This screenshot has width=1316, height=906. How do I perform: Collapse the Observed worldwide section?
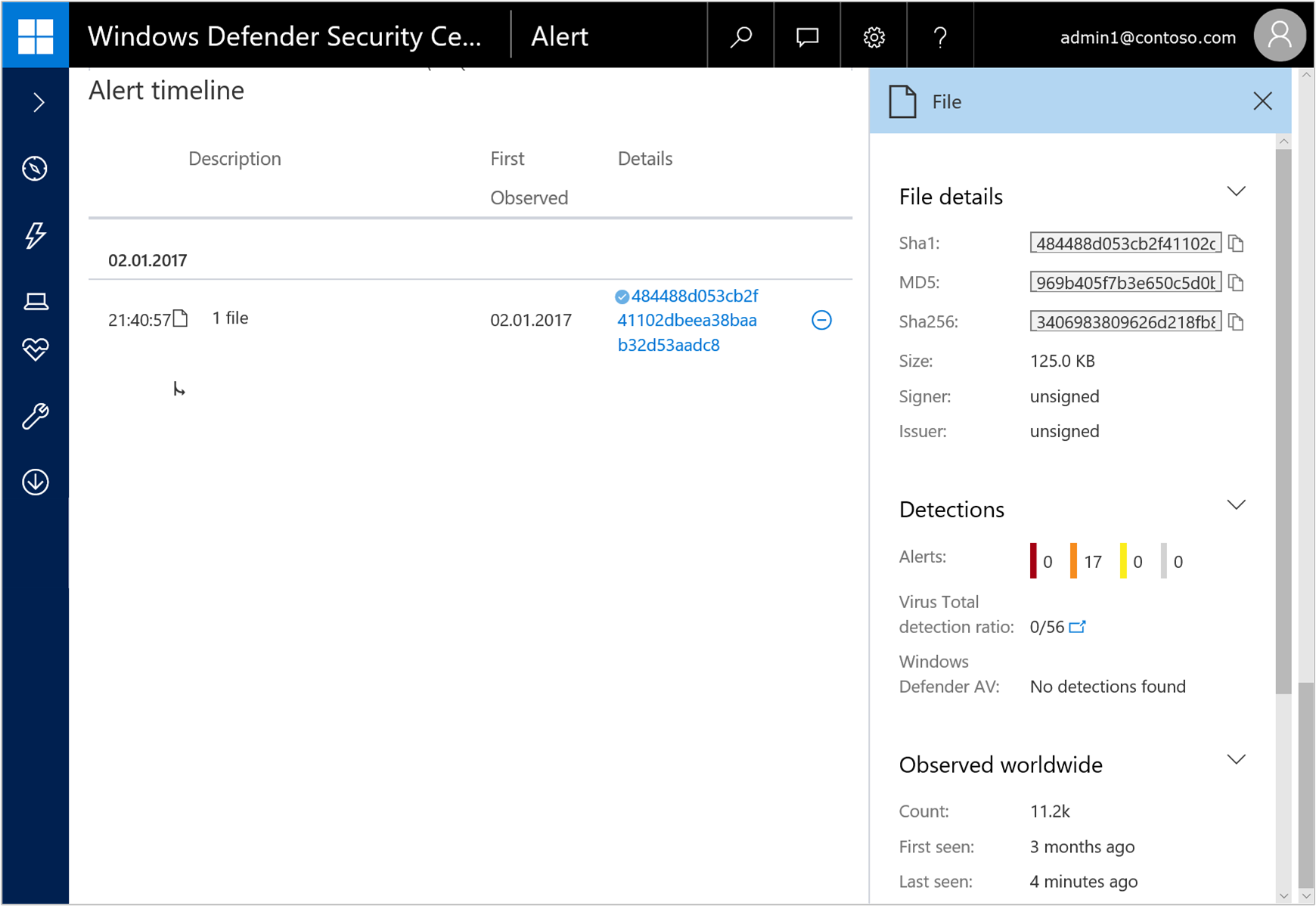1236,760
